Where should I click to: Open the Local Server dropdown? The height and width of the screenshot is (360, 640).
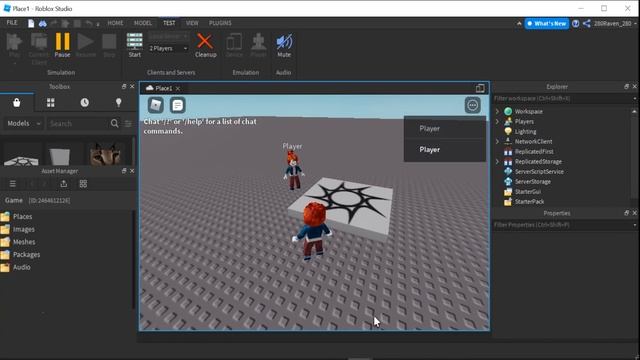point(168,37)
